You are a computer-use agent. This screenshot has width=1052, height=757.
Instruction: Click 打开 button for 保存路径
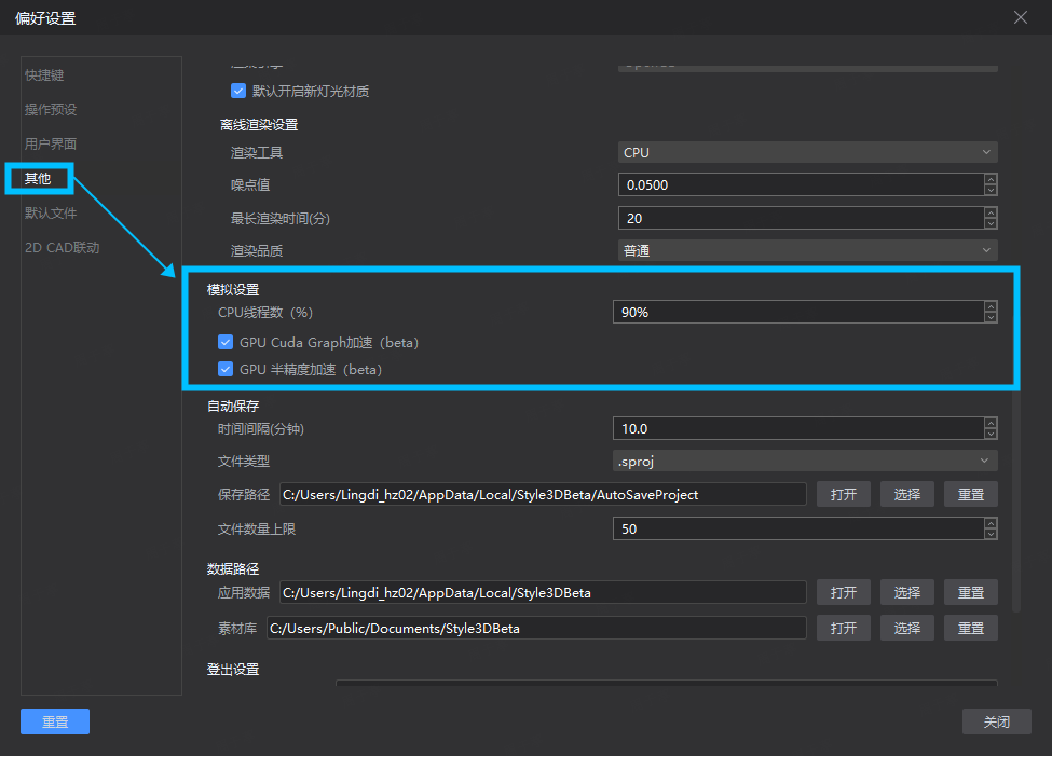[x=843, y=494]
